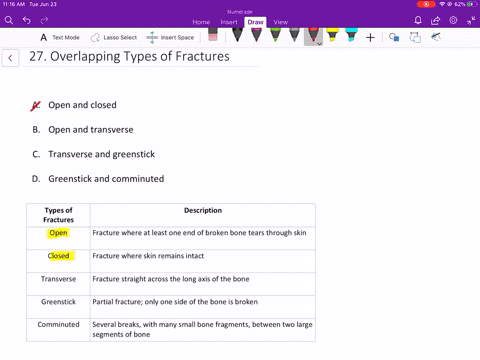
Task: Select the pink eraser tool
Action: pos(213,35)
